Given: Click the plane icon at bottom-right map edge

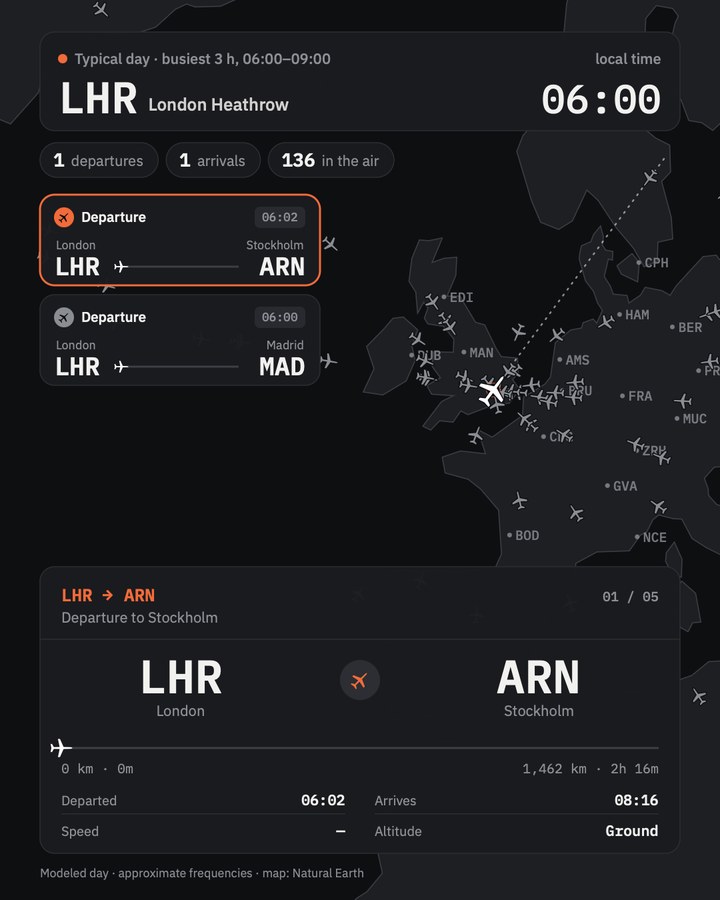Looking at the screenshot, I should 699,696.
